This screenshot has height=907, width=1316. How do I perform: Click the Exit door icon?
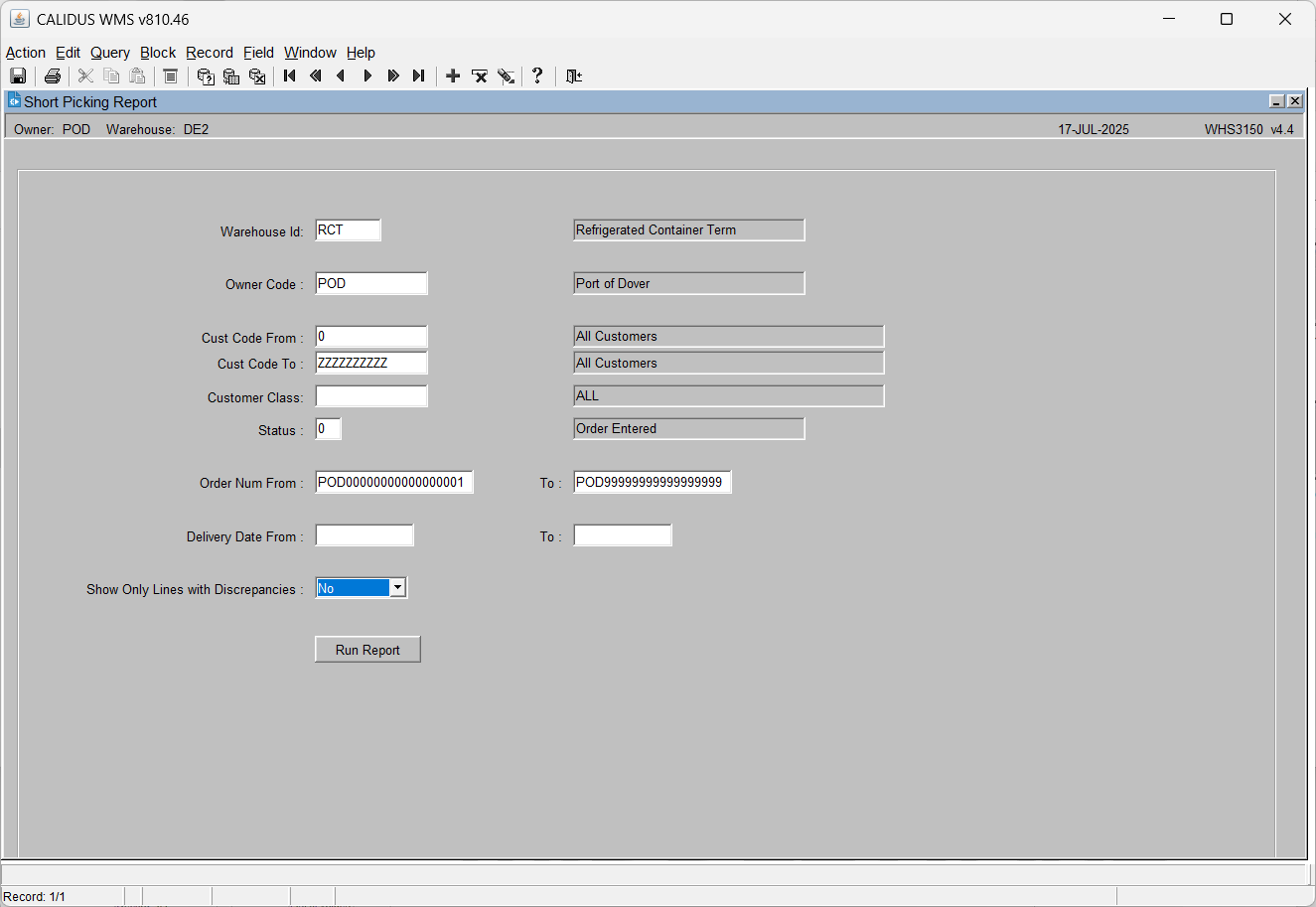(x=574, y=76)
